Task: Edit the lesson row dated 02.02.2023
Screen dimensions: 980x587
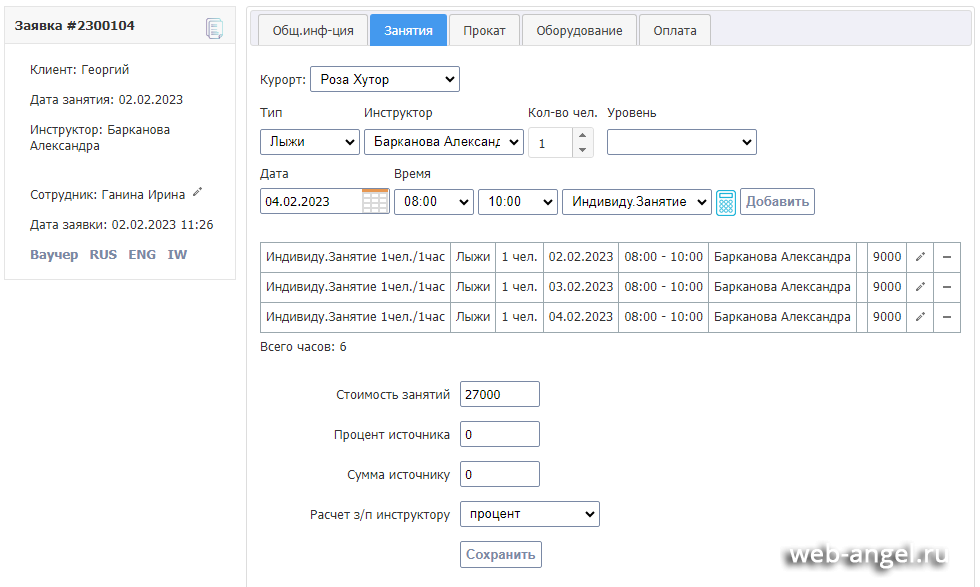Action: [x=920, y=257]
